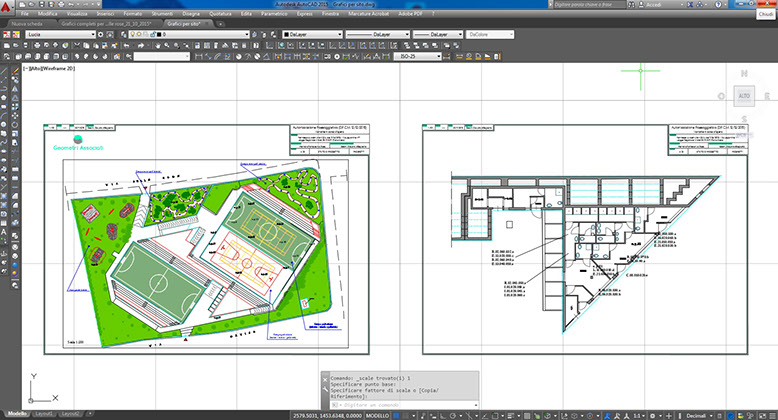
Task: Click the ViewCube ALTO face
Action: point(742,96)
